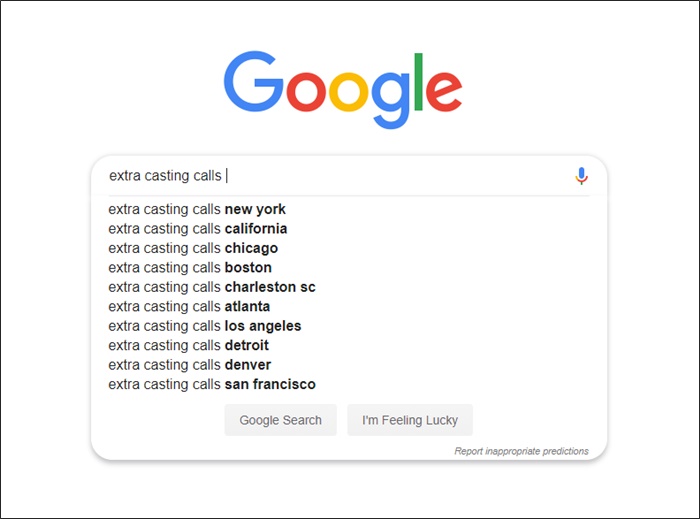Click the text 'extra casting calls' in search box
Screen dimensions: 700x519
tap(165, 176)
